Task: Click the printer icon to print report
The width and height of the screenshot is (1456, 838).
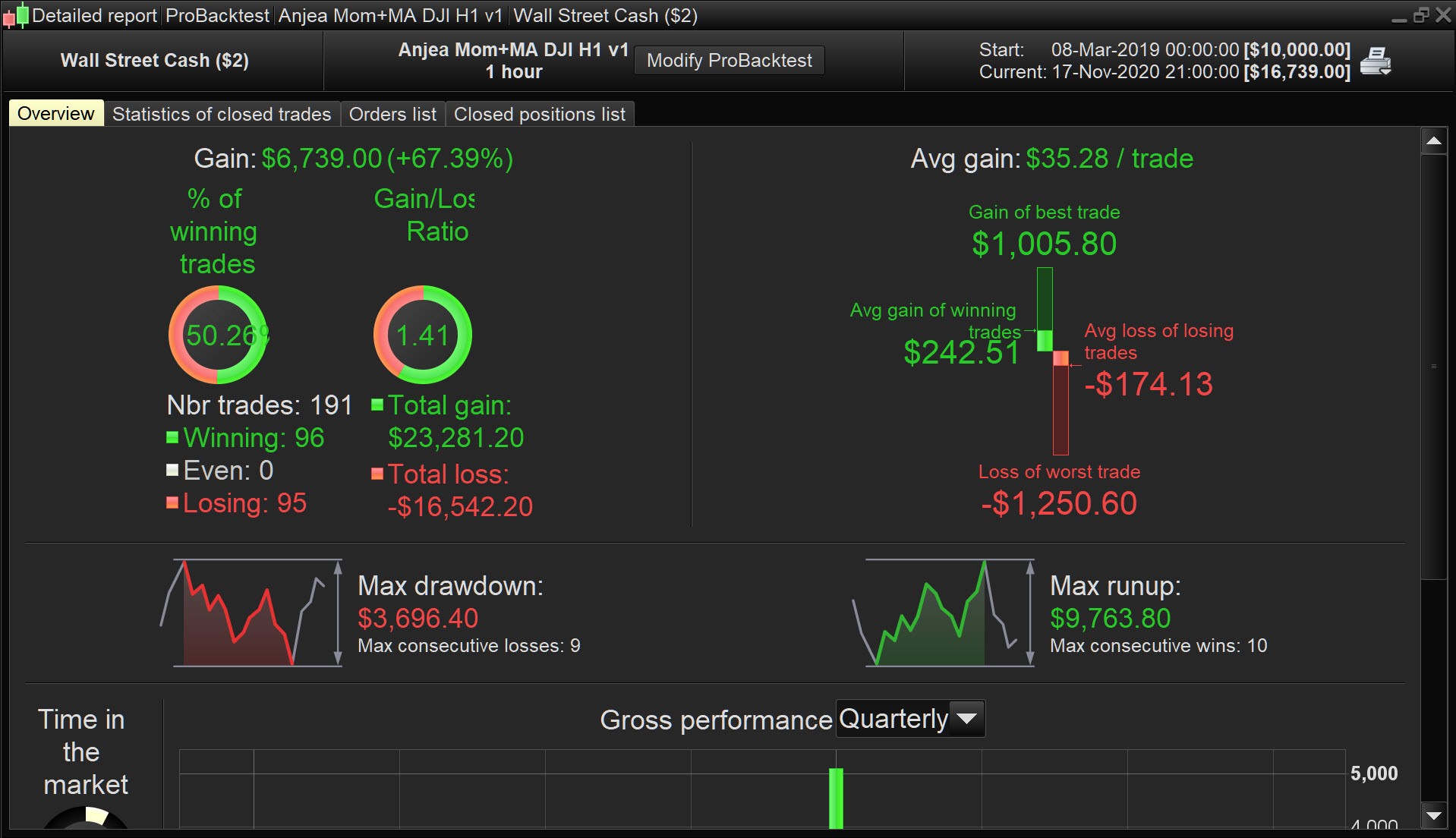Action: pos(1375,61)
